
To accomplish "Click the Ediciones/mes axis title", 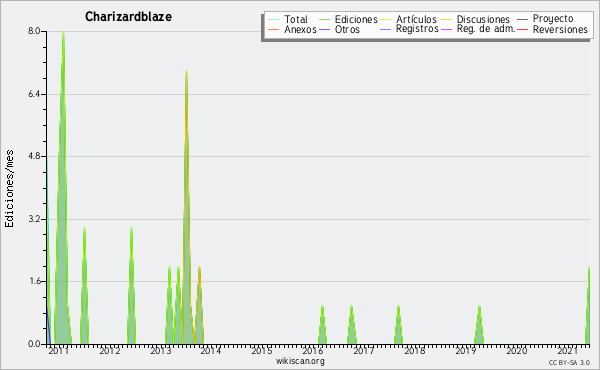I will tap(9, 189).
